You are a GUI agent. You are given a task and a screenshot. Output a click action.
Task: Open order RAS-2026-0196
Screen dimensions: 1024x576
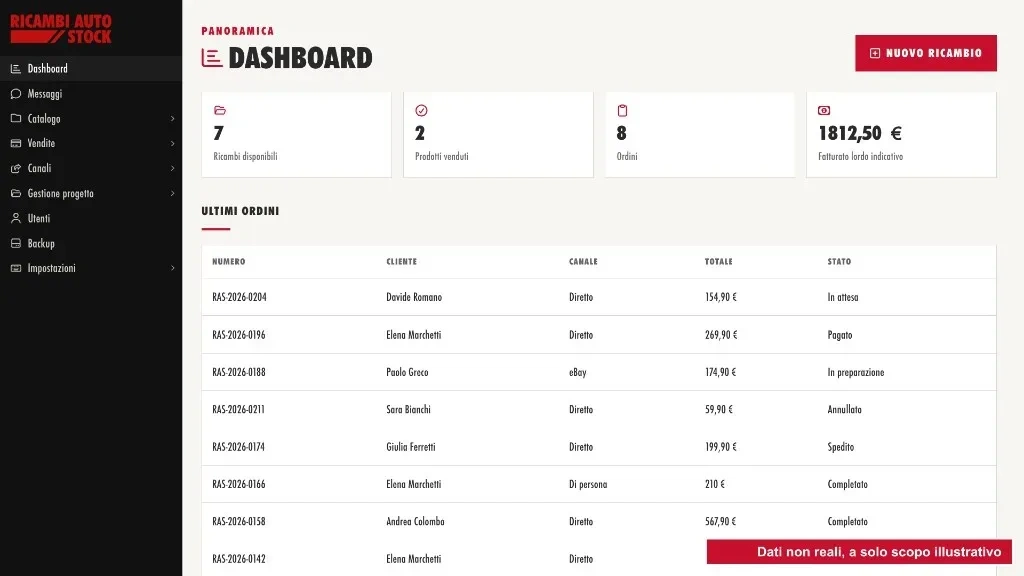(x=238, y=335)
